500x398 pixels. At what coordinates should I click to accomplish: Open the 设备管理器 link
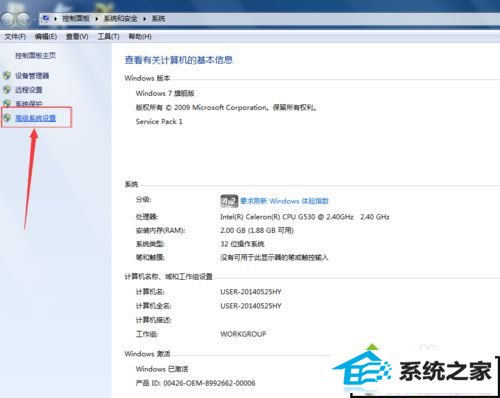pos(32,76)
